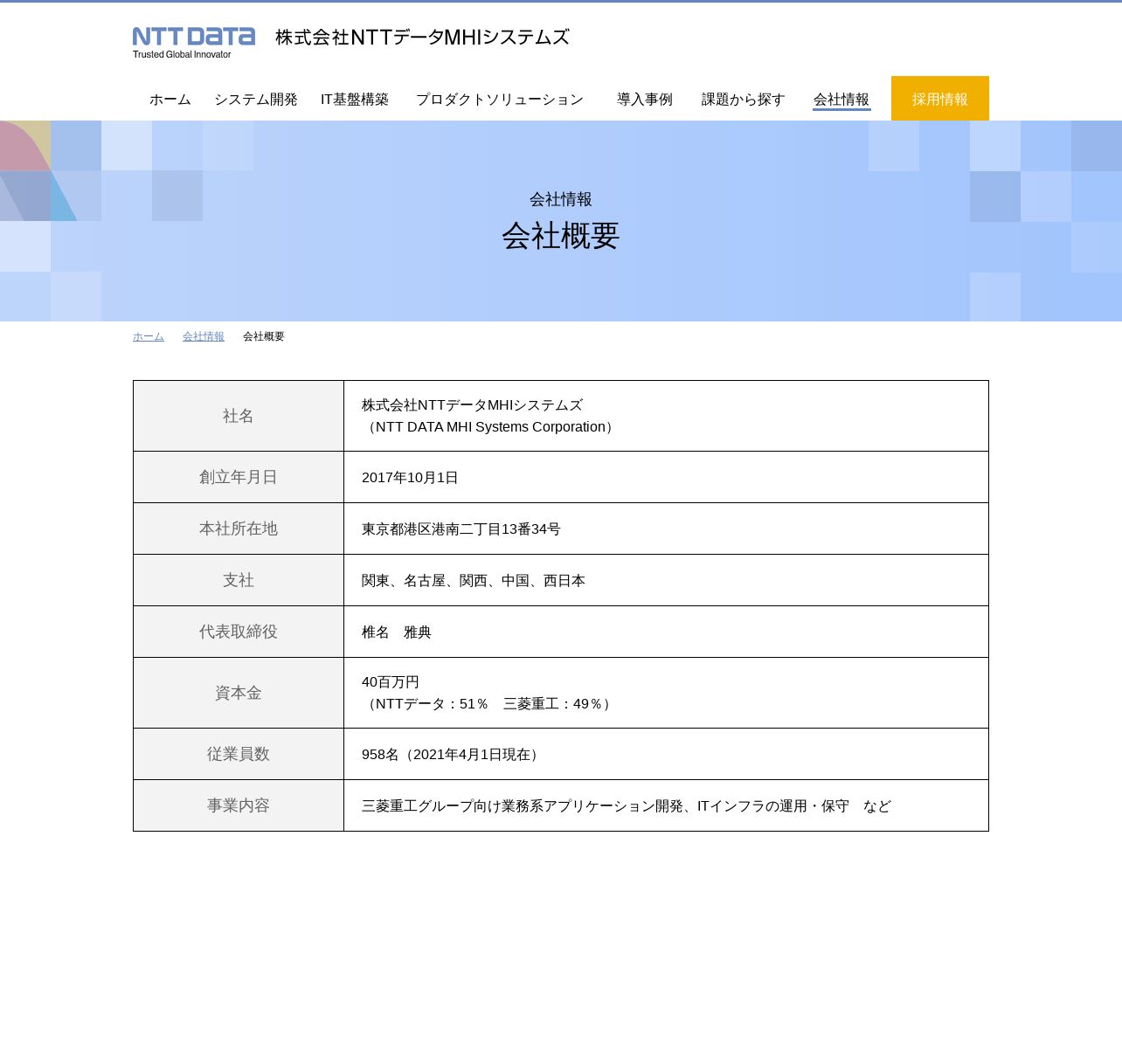The height and width of the screenshot is (1064, 1122).
Task: Click the NTT DATA MHI Systems Corporation text
Action: [490, 427]
